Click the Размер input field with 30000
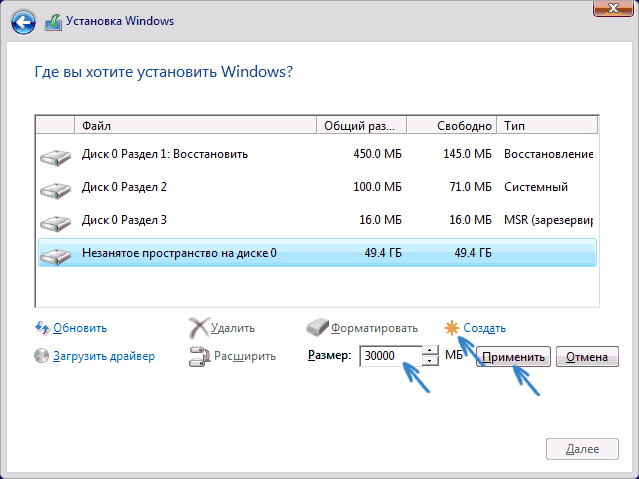Viewport: 639px width, 479px height. (x=391, y=356)
